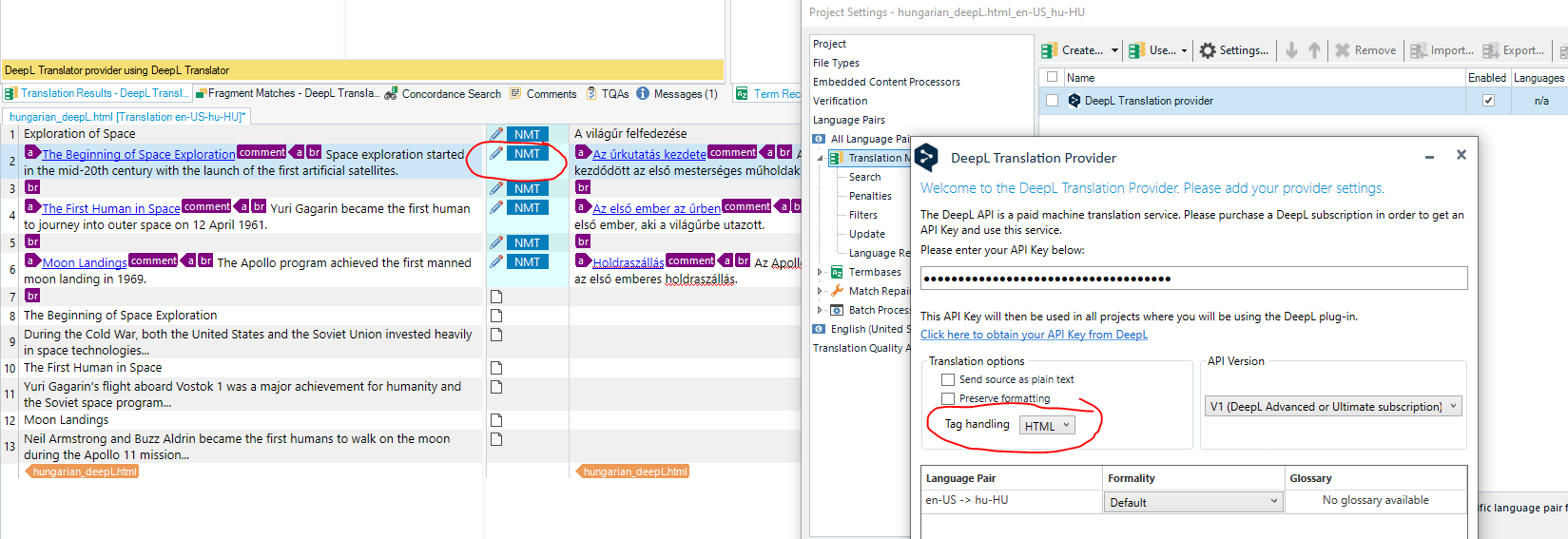The height and width of the screenshot is (539, 1568).
Task: Collapse the Translation Memory tree node
Action: coord(821,158)
